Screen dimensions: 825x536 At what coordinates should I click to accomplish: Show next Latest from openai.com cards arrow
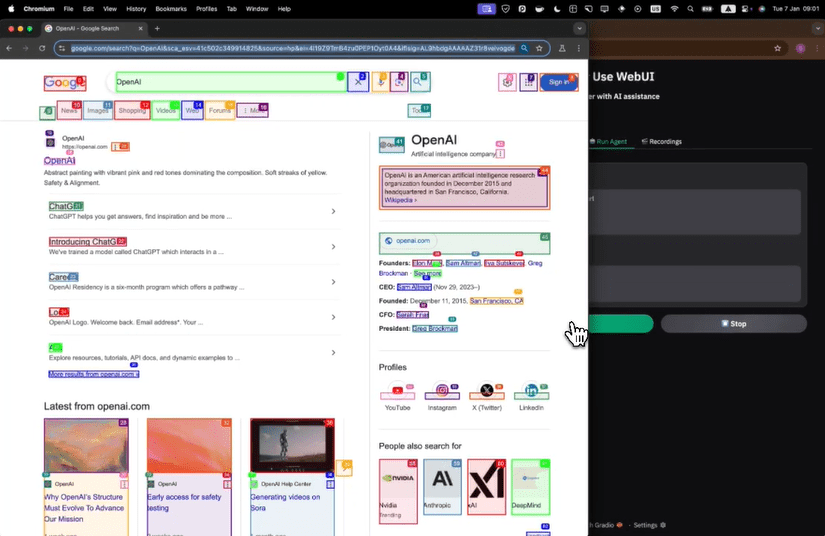[344, 468]
